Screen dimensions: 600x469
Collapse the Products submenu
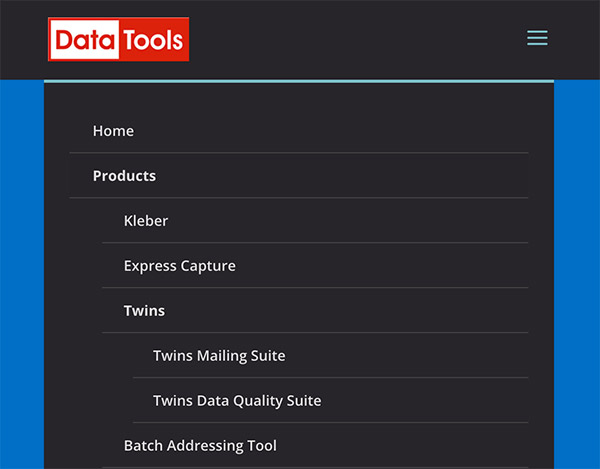[124, 176]
